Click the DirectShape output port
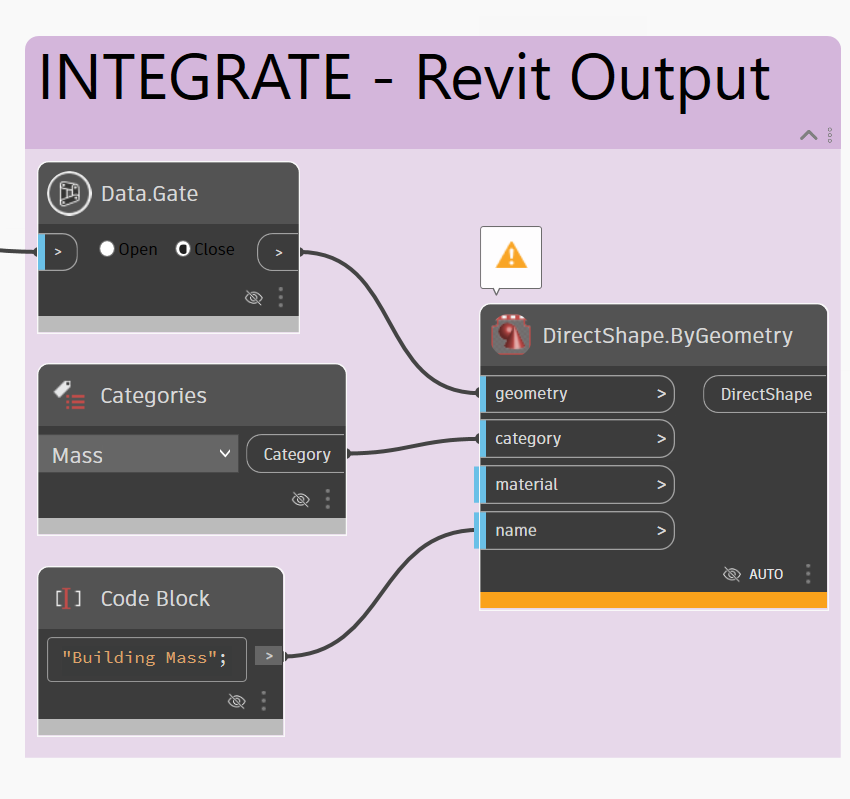This screenshot has width=850, height=799. (x=766, y=394)
